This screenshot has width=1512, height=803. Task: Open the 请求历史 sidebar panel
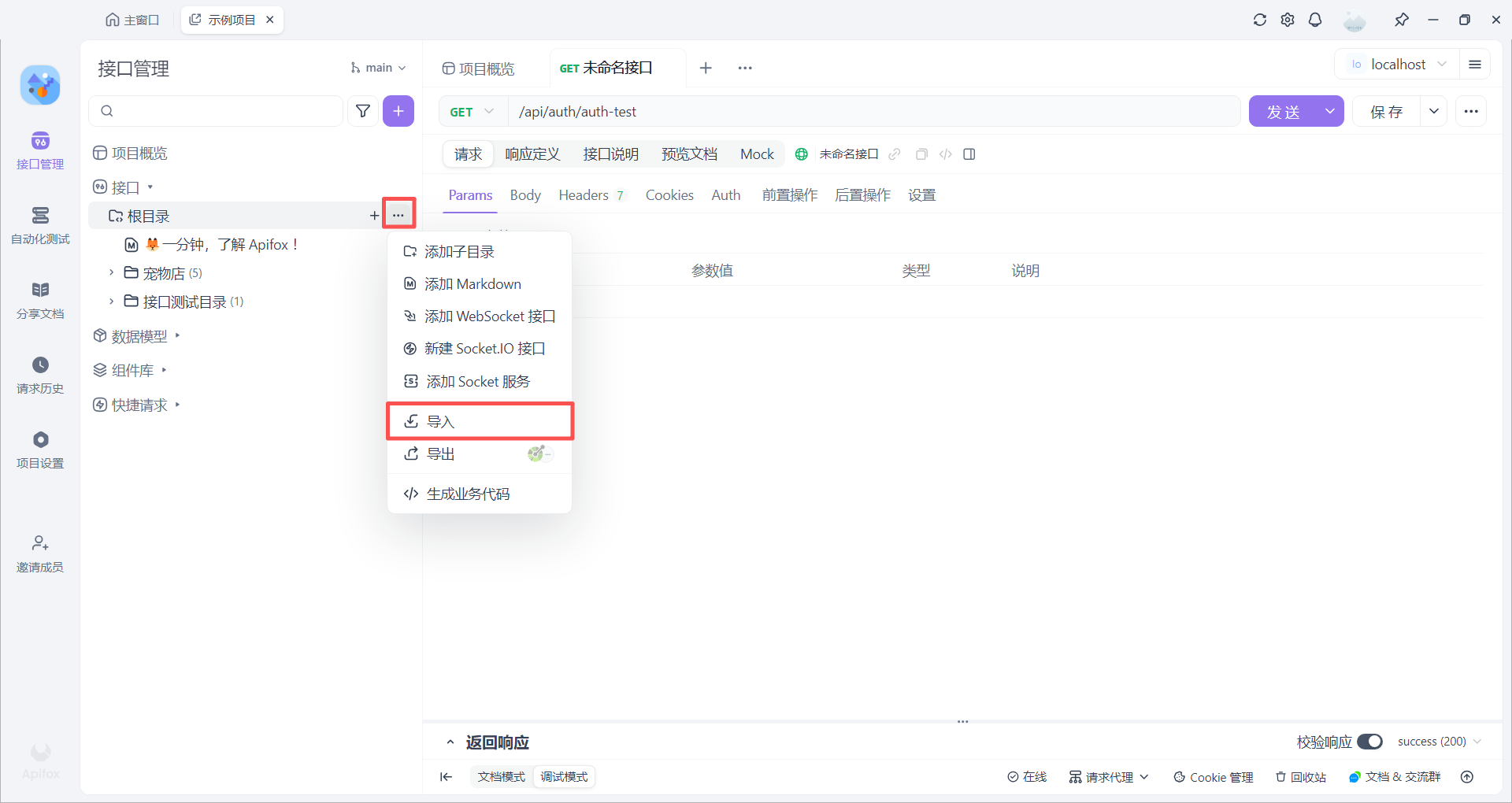pyautogui.click(x=39, y=376)
